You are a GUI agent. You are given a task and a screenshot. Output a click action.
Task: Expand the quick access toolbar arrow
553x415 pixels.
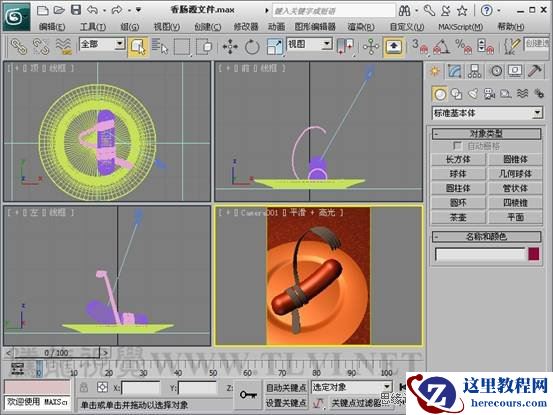[139, 10]
